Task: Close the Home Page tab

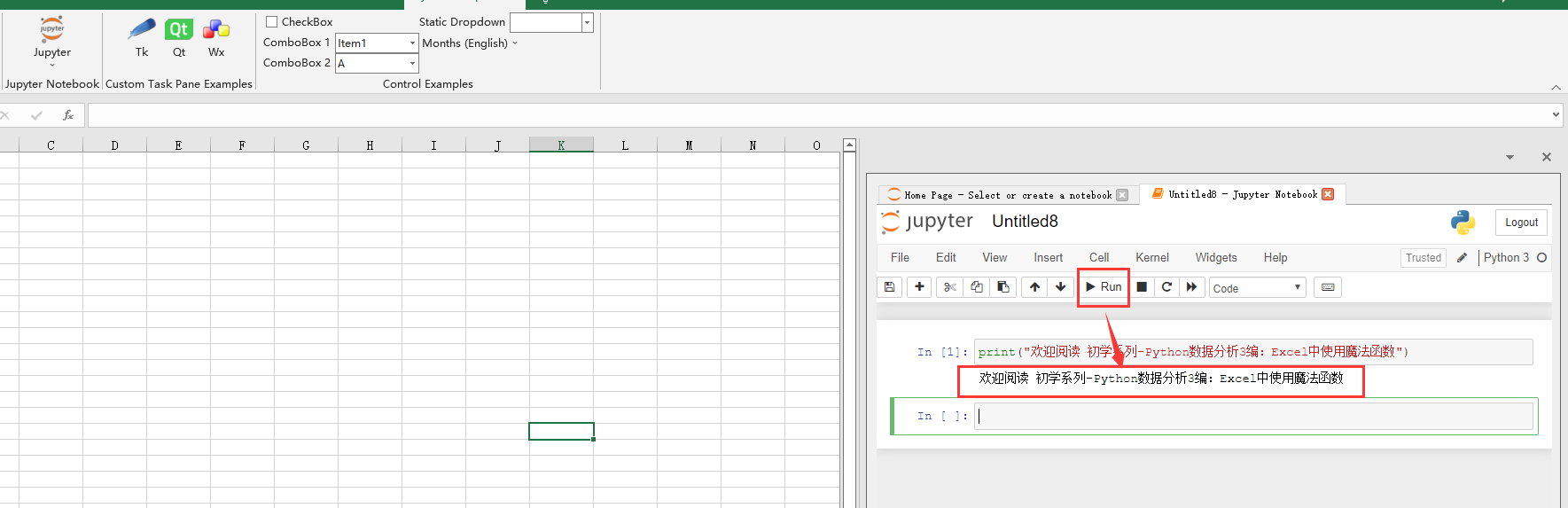Action: 1122,195
